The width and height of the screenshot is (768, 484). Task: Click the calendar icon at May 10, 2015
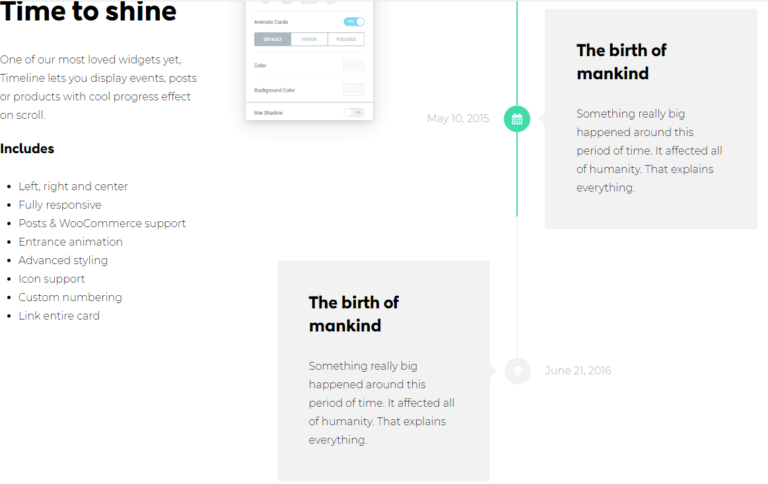[517, 119]
